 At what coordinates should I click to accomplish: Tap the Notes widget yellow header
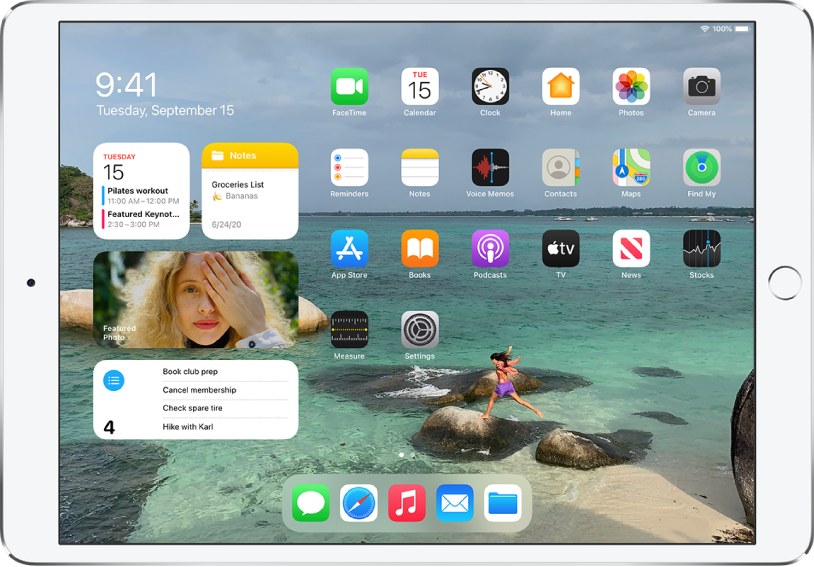[250, 155]
